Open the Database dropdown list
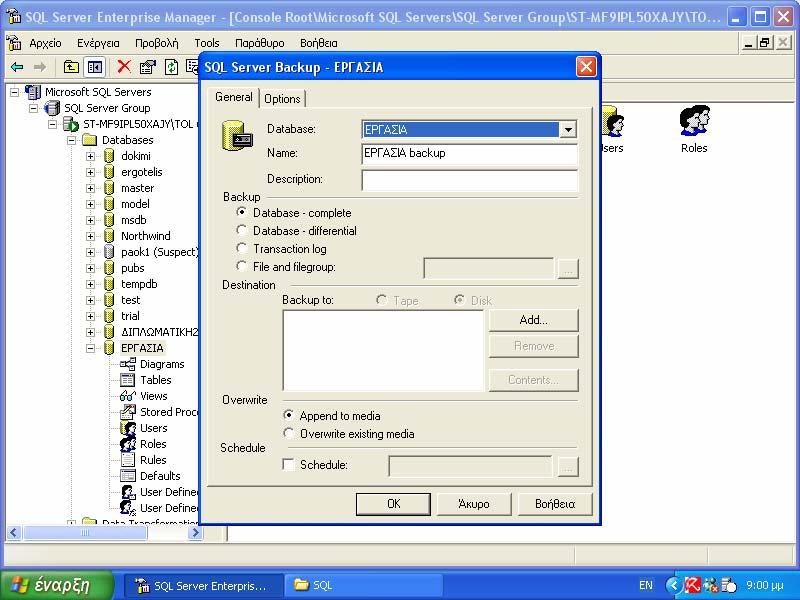This screenshot has width=800, height=600. [568, 130]
